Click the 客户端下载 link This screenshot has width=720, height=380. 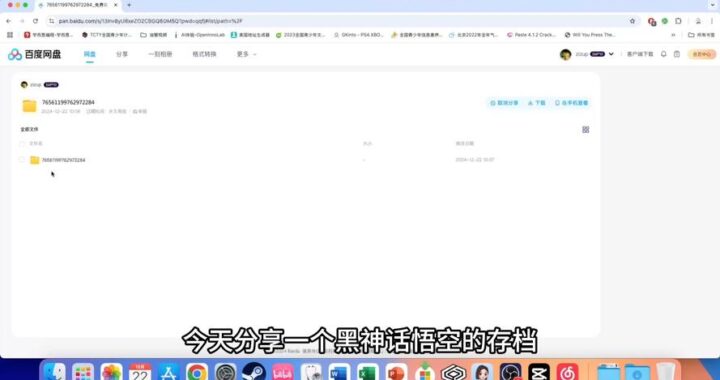[x=640, y=54]
